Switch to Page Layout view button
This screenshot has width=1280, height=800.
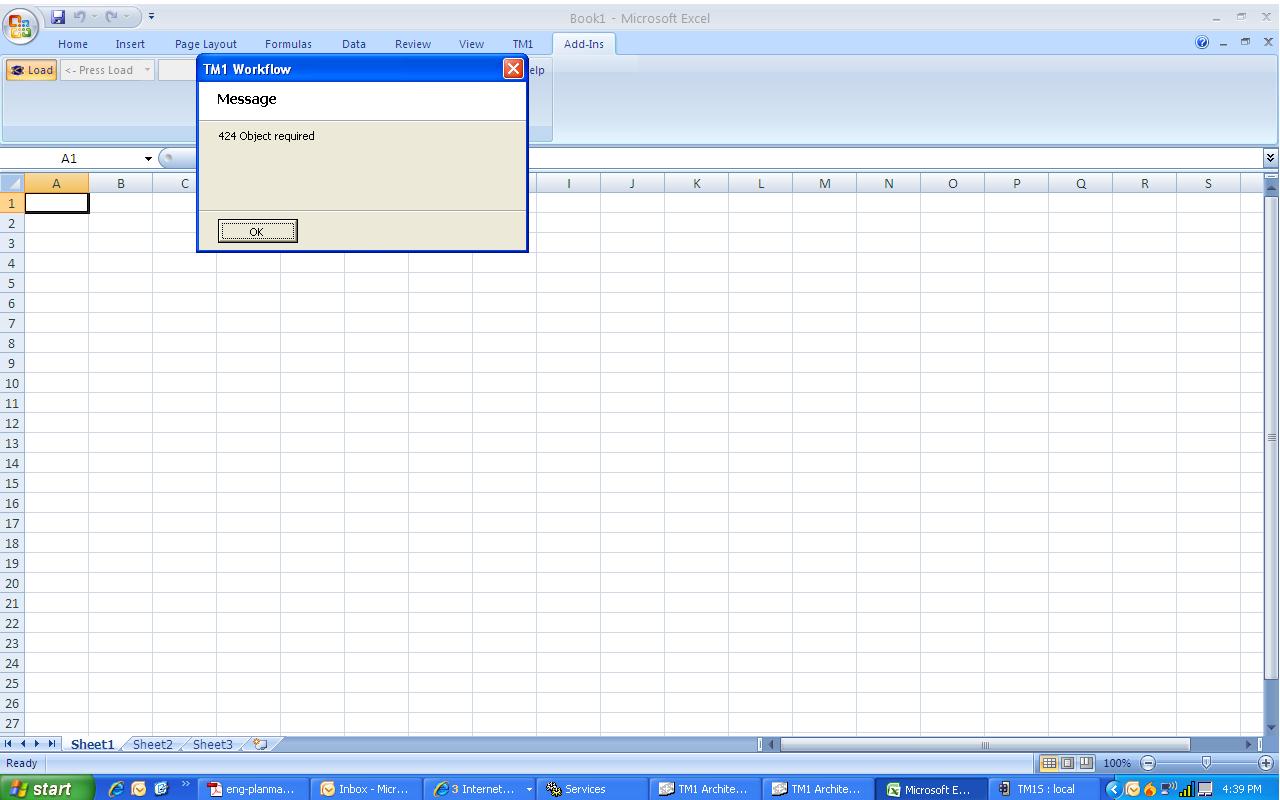(1067, 763)
